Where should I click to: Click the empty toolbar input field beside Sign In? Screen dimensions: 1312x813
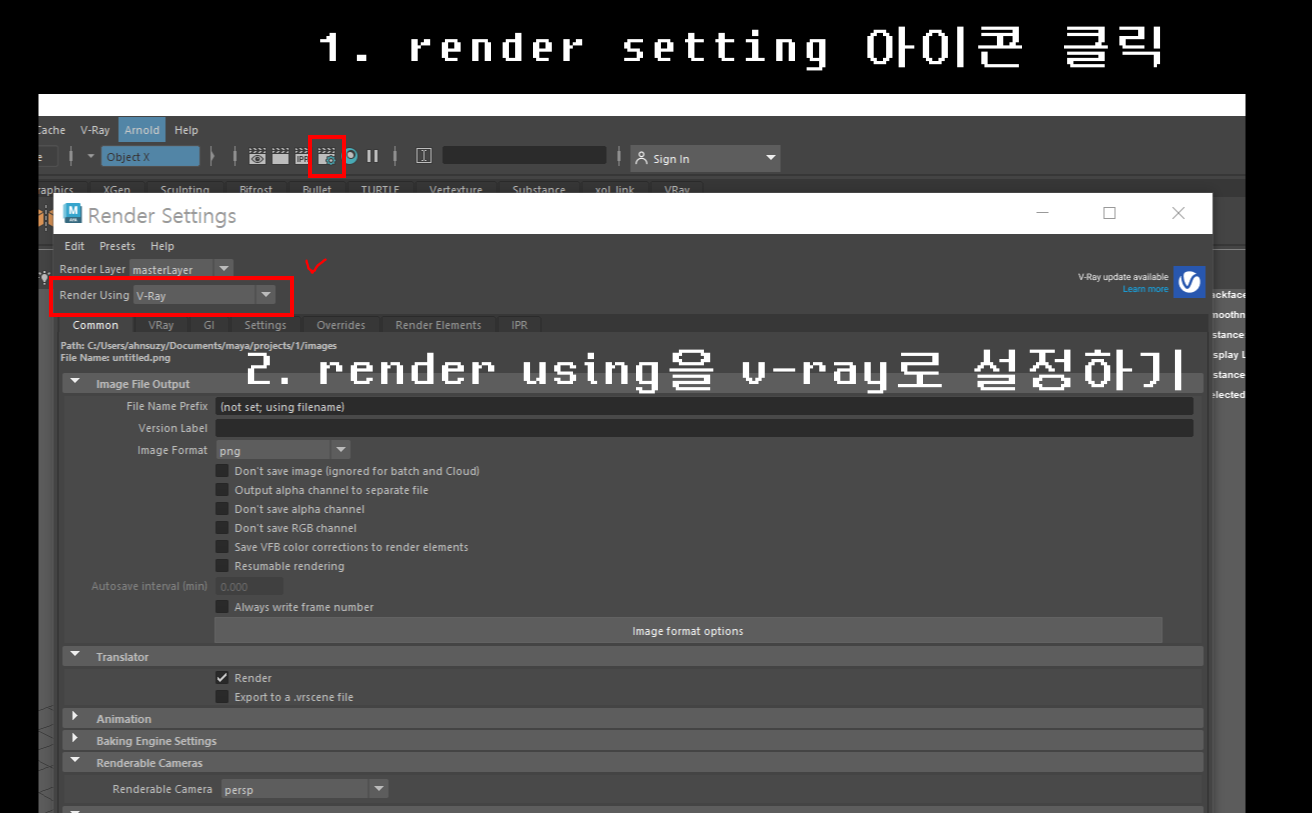point(524,156)
